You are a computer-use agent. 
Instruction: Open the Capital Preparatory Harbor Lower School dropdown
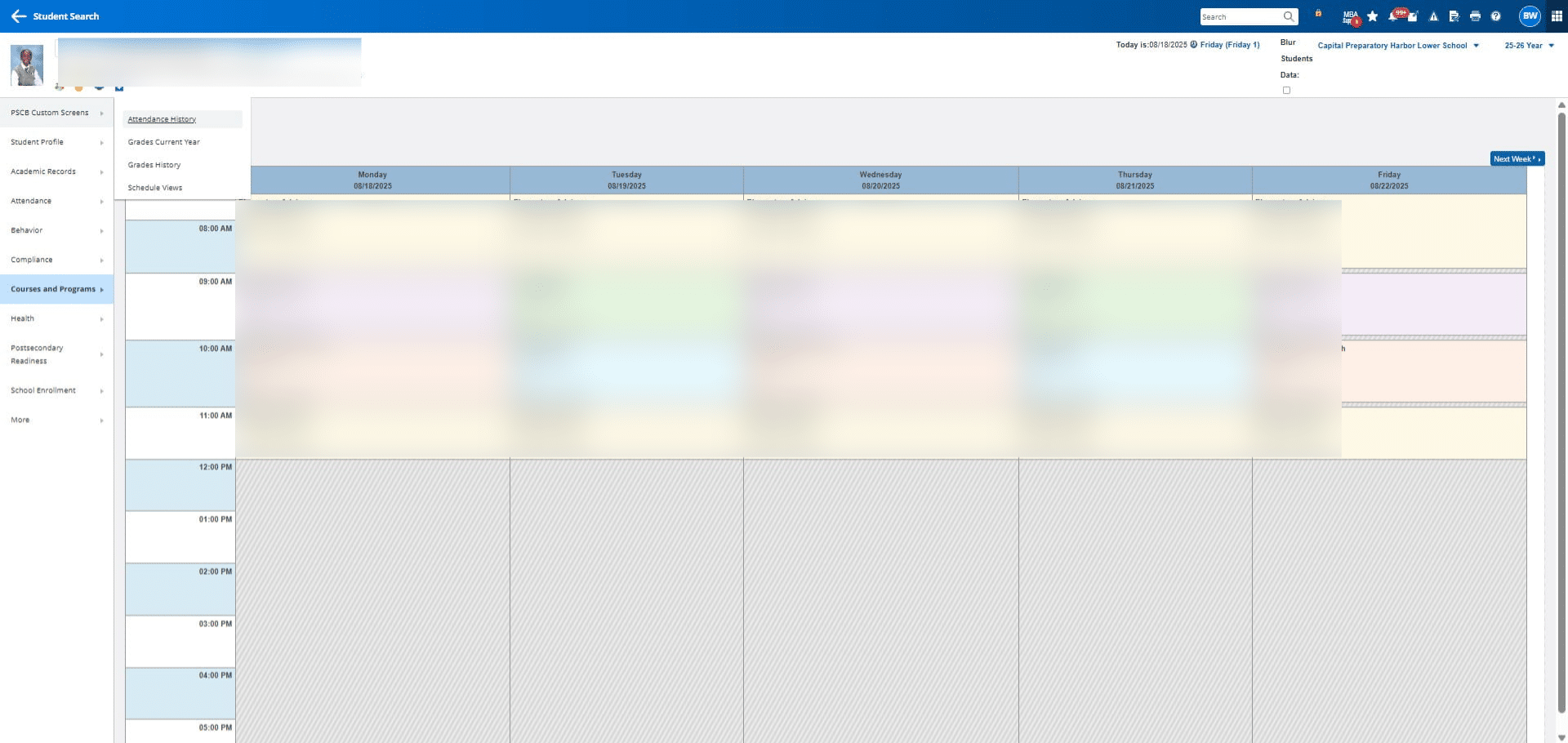point(1398,46)
